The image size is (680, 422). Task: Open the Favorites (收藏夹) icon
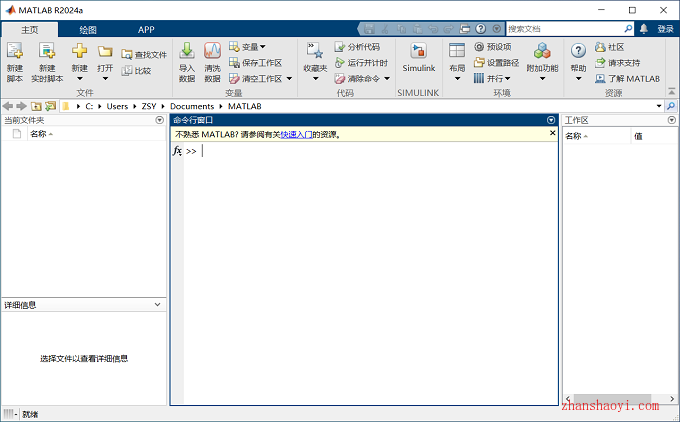point(315,51)
